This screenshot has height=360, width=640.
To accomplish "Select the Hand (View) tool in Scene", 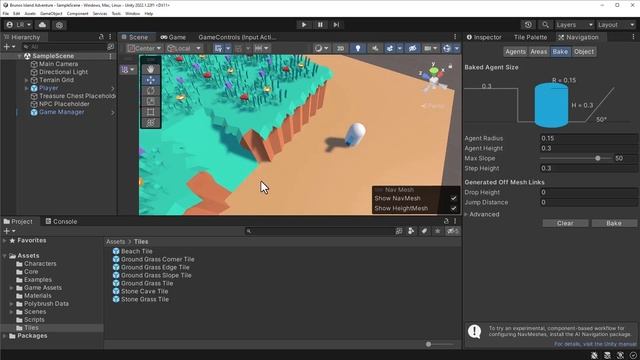I will pos(151,69).
